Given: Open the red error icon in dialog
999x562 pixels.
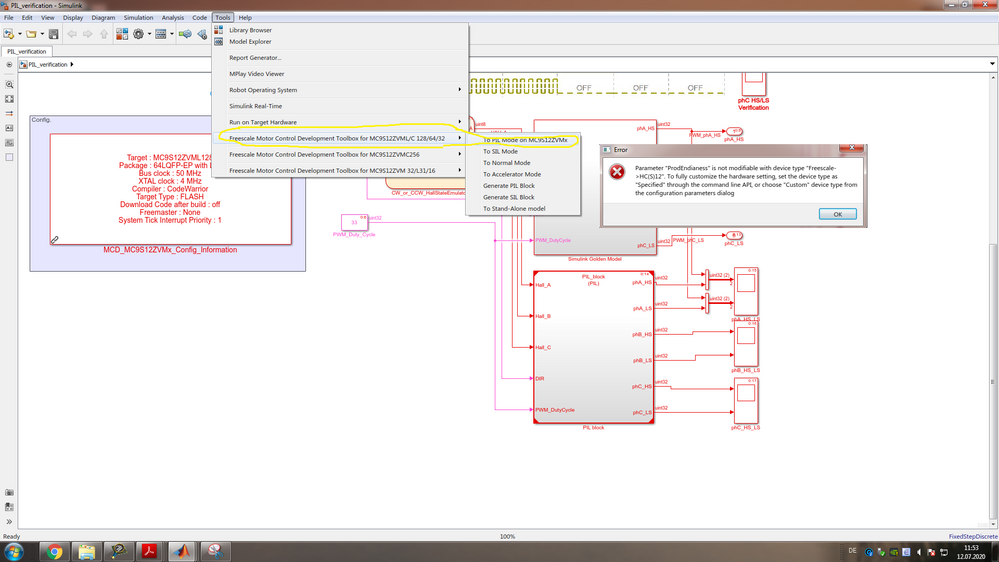Looking at the screenshot, I should [x=617, y=172].
